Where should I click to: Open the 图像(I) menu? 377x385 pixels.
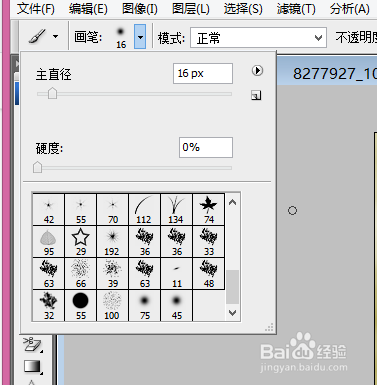point(140,9)
